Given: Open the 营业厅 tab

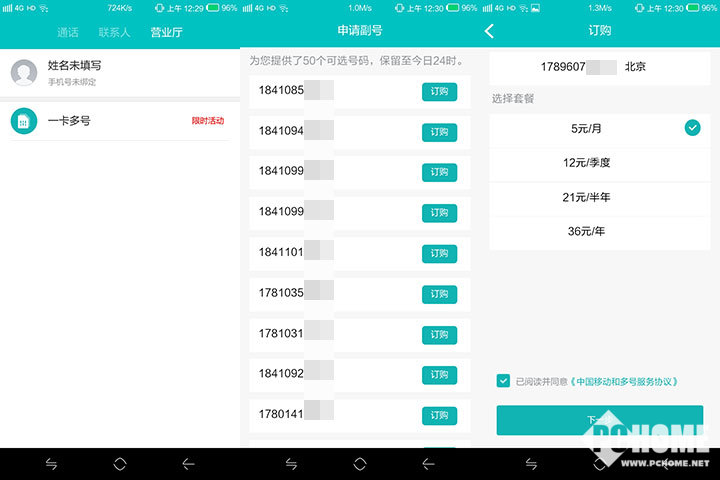Looking at the screenshot, I should pos(166,32).
